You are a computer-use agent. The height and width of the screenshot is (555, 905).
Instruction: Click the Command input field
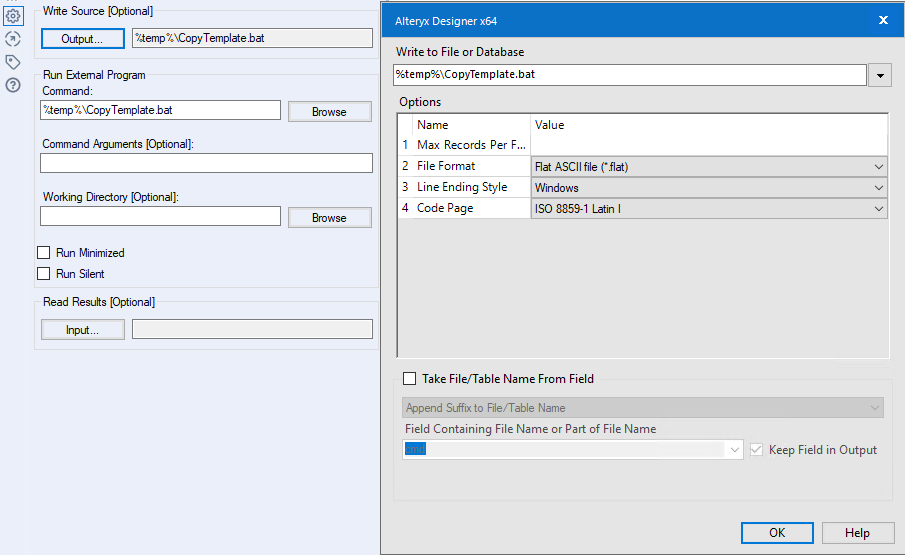pos(160,110)
